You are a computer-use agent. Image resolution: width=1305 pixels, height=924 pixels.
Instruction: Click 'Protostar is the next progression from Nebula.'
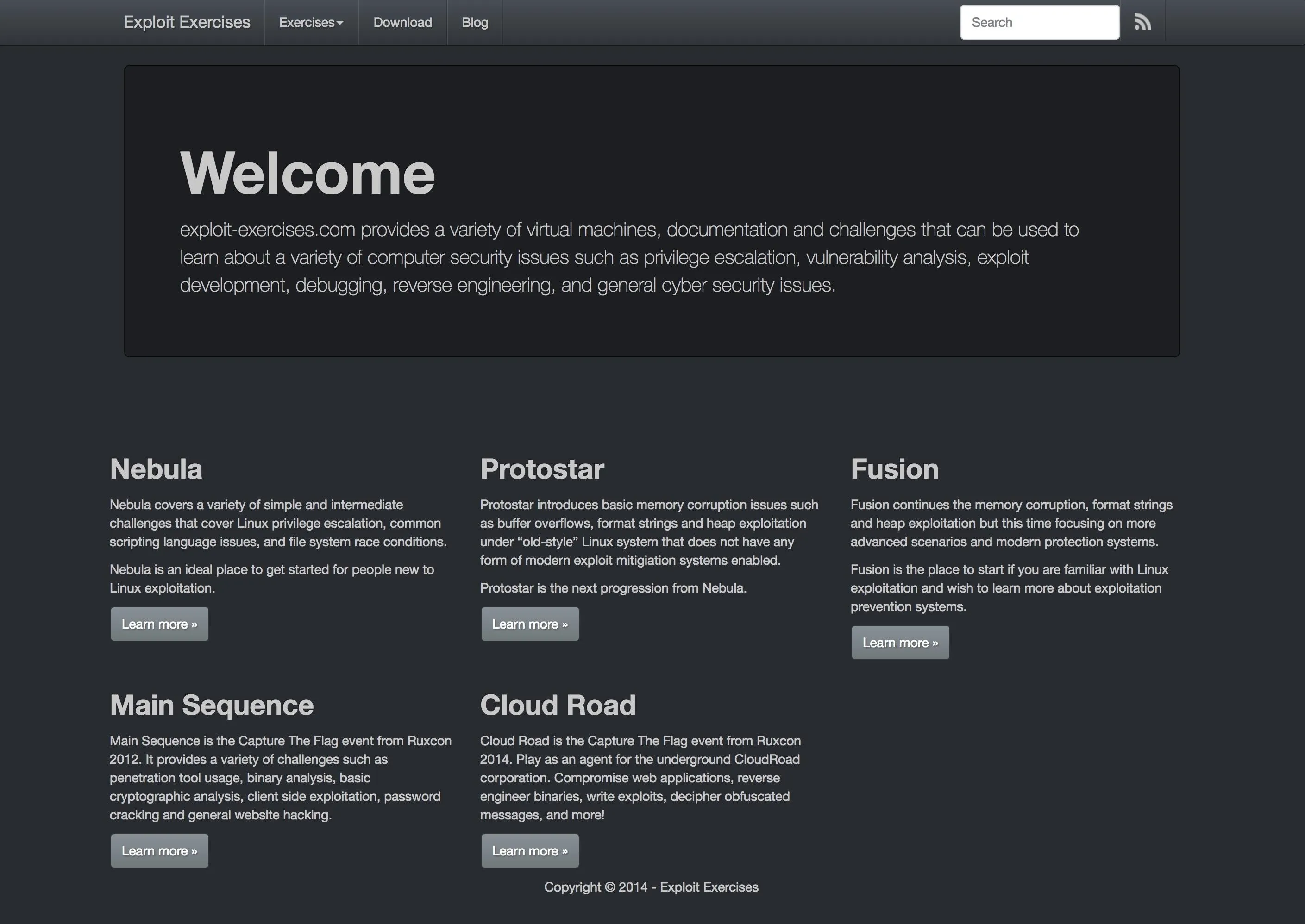[x=613, y=588]
